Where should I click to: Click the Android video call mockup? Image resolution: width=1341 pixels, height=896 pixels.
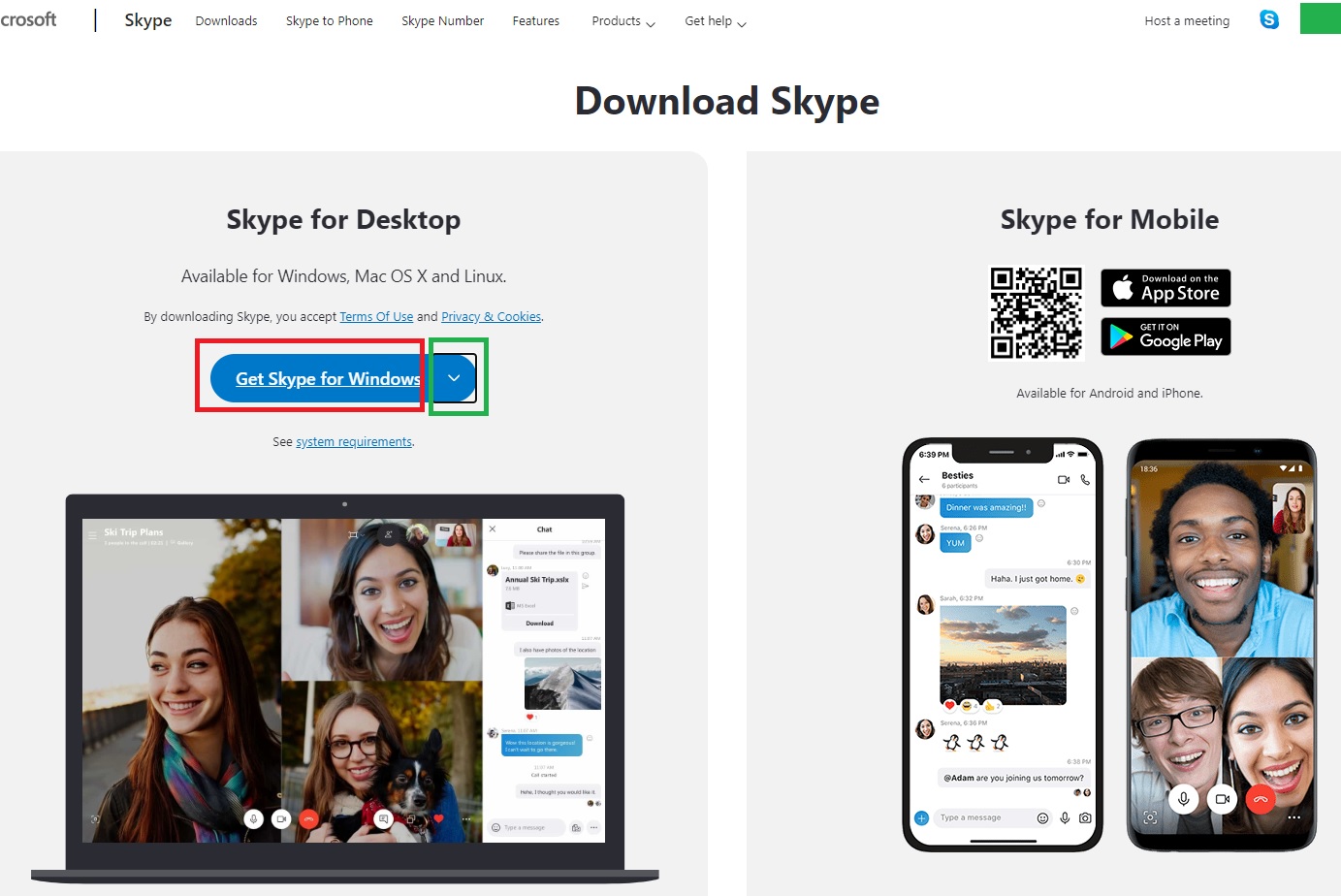1222,645
